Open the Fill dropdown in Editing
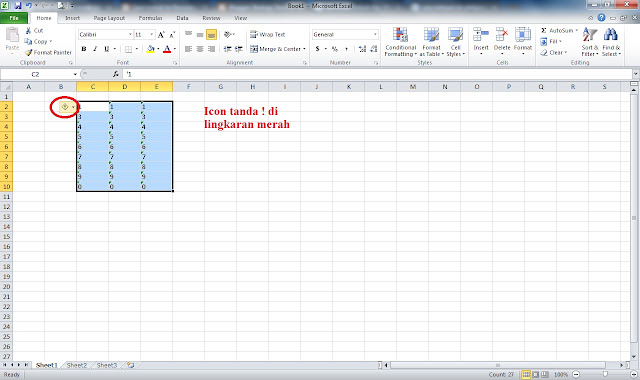The image size is (640, 380). 551,41
